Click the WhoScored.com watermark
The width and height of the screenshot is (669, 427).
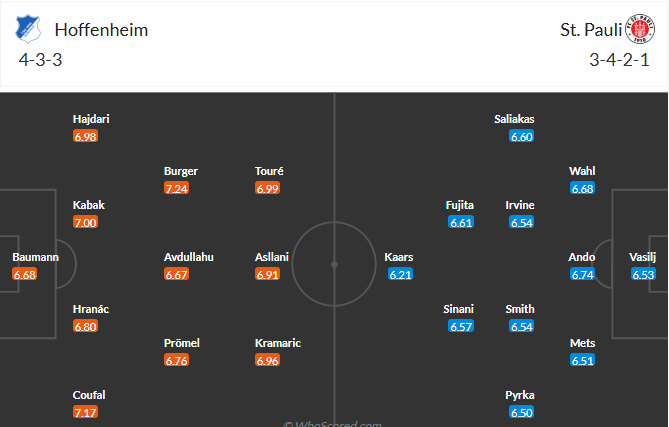[x=335, y=422]
